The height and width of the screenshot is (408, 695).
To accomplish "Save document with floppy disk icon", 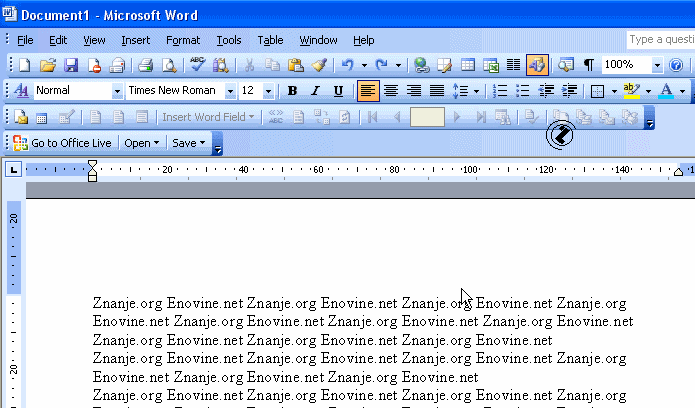I will (x=71, y=65).
